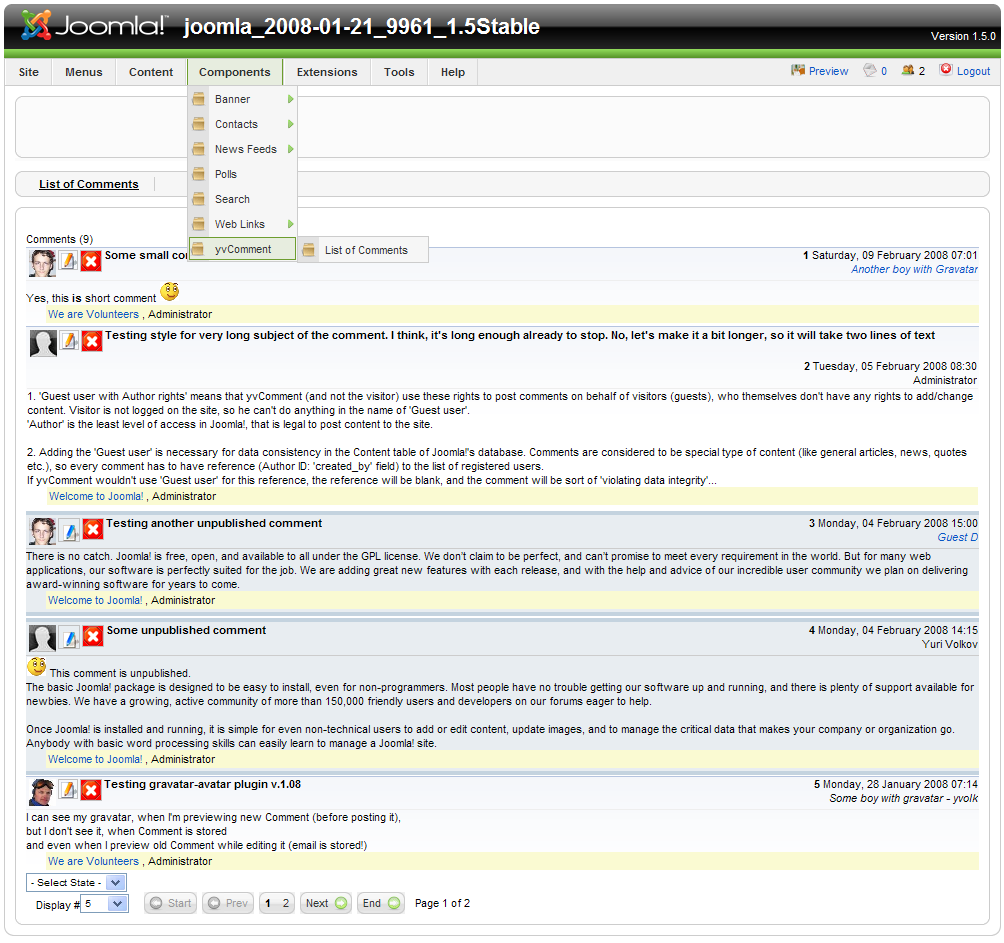Click 'Comments (9)' heading text

[x=60, y=239]
